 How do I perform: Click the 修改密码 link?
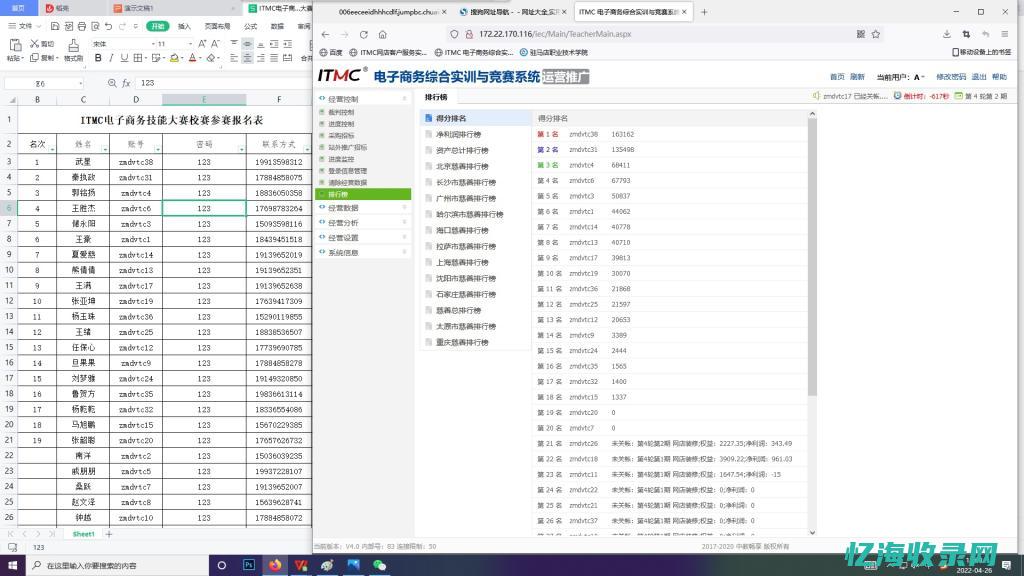point(951,77)
